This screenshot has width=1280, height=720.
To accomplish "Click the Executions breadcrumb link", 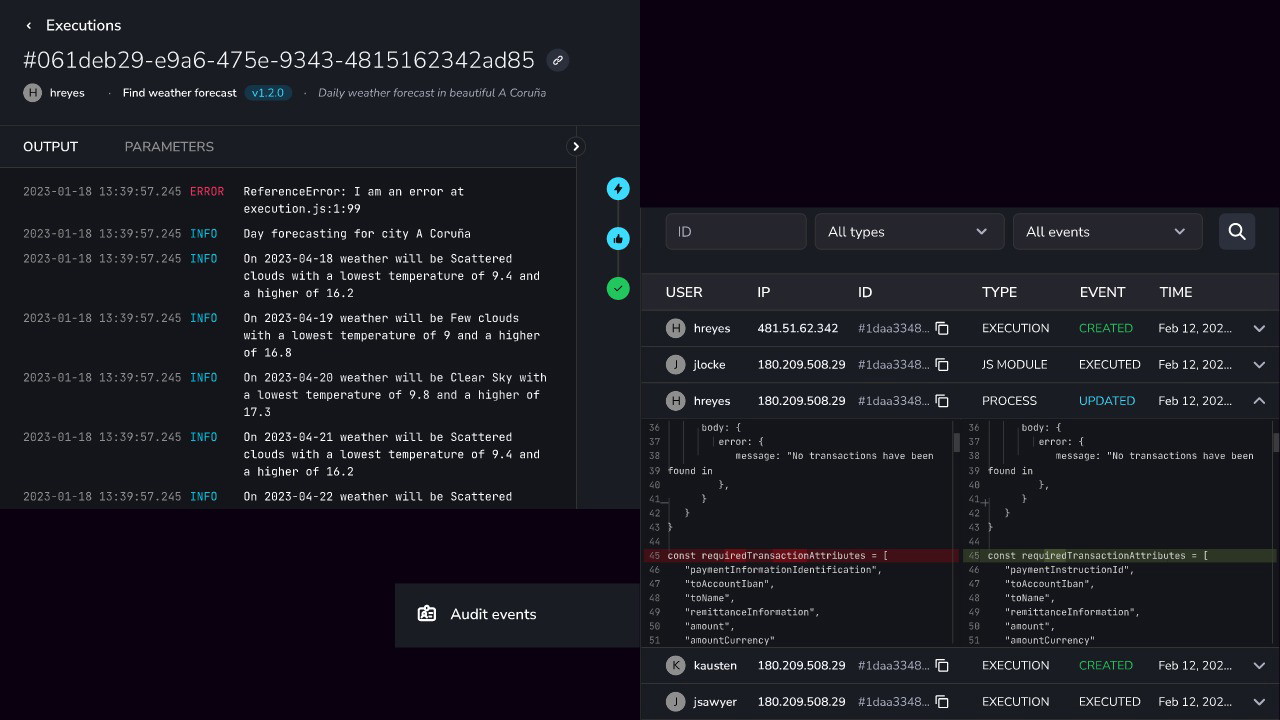I will tap(83, 25).
